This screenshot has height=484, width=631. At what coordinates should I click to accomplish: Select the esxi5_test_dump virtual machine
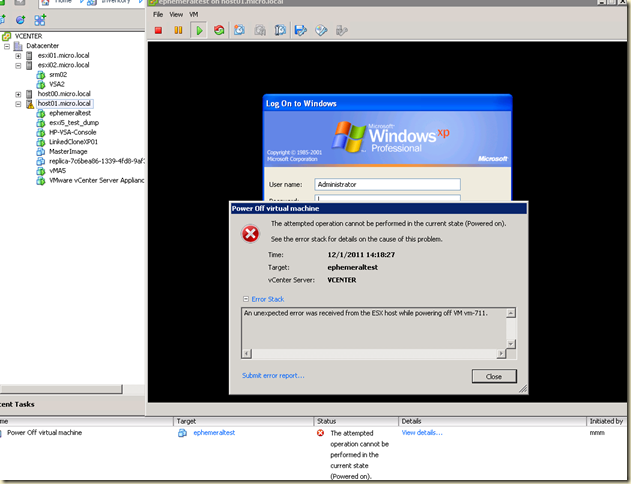(74, 123)
